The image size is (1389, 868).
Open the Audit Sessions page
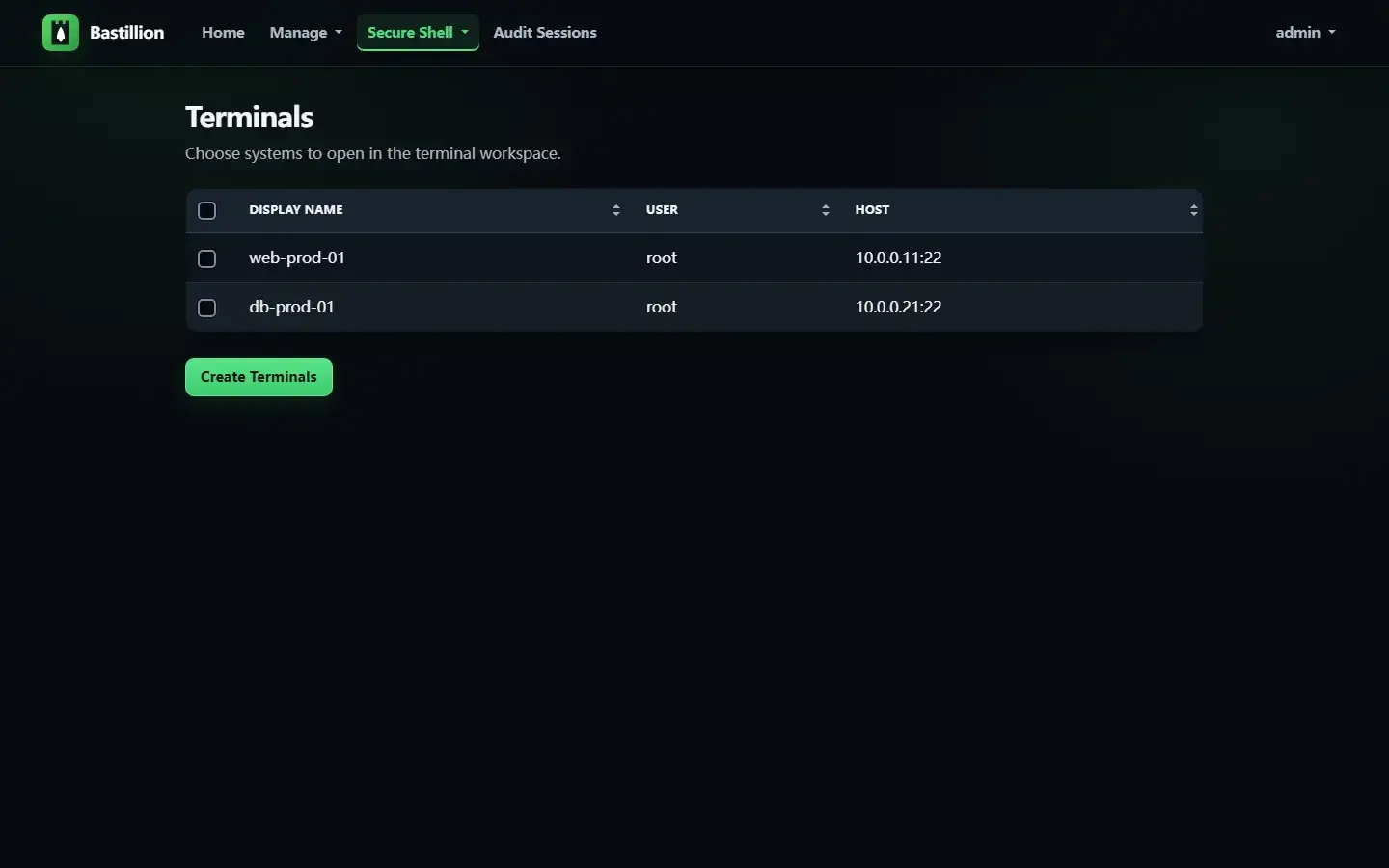pos(545,33)
